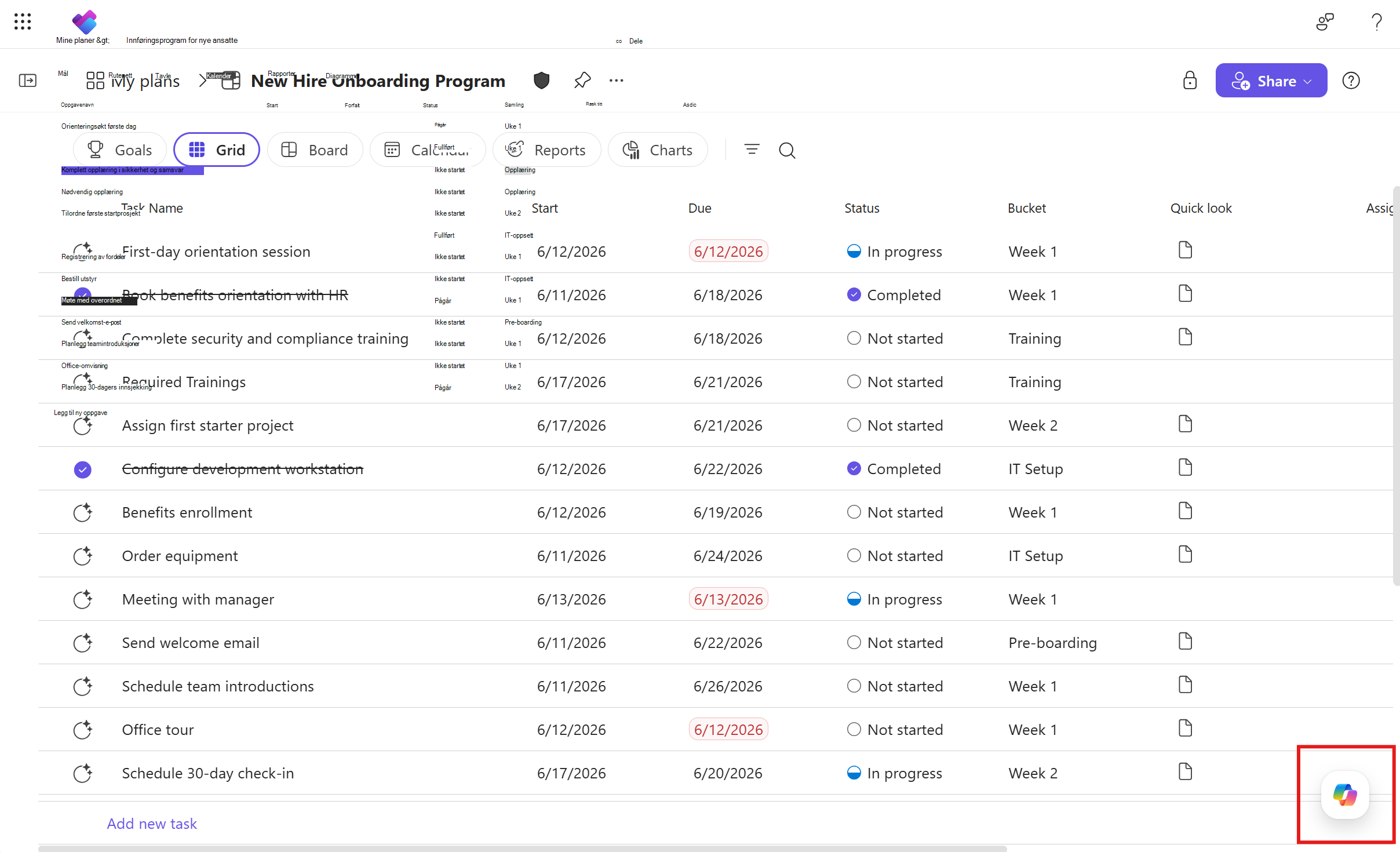Open quick look for Send welcome email
The height and width of the screenshot is (852, 1400).
click(1185, 642)
